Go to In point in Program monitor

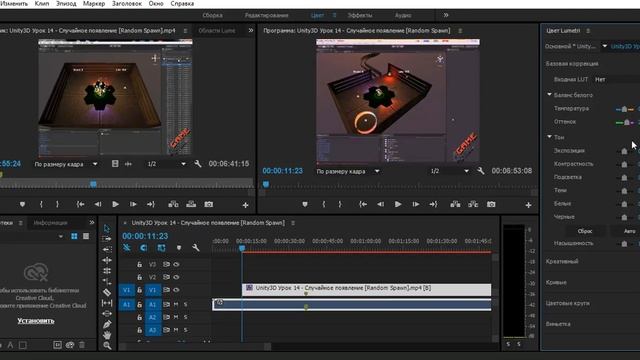point(363,204)
